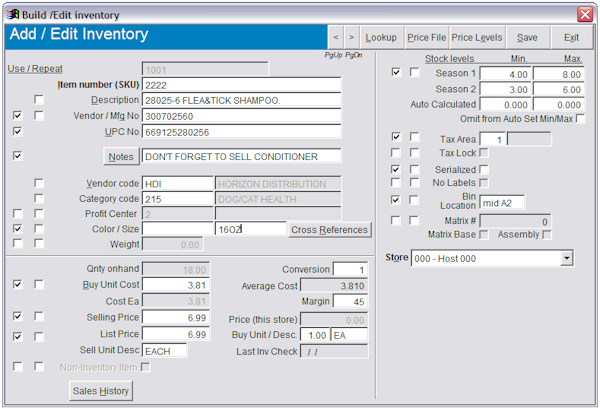Open the Price File
The height and width of the screenshot is (408, 600).
tap(426, 37)
